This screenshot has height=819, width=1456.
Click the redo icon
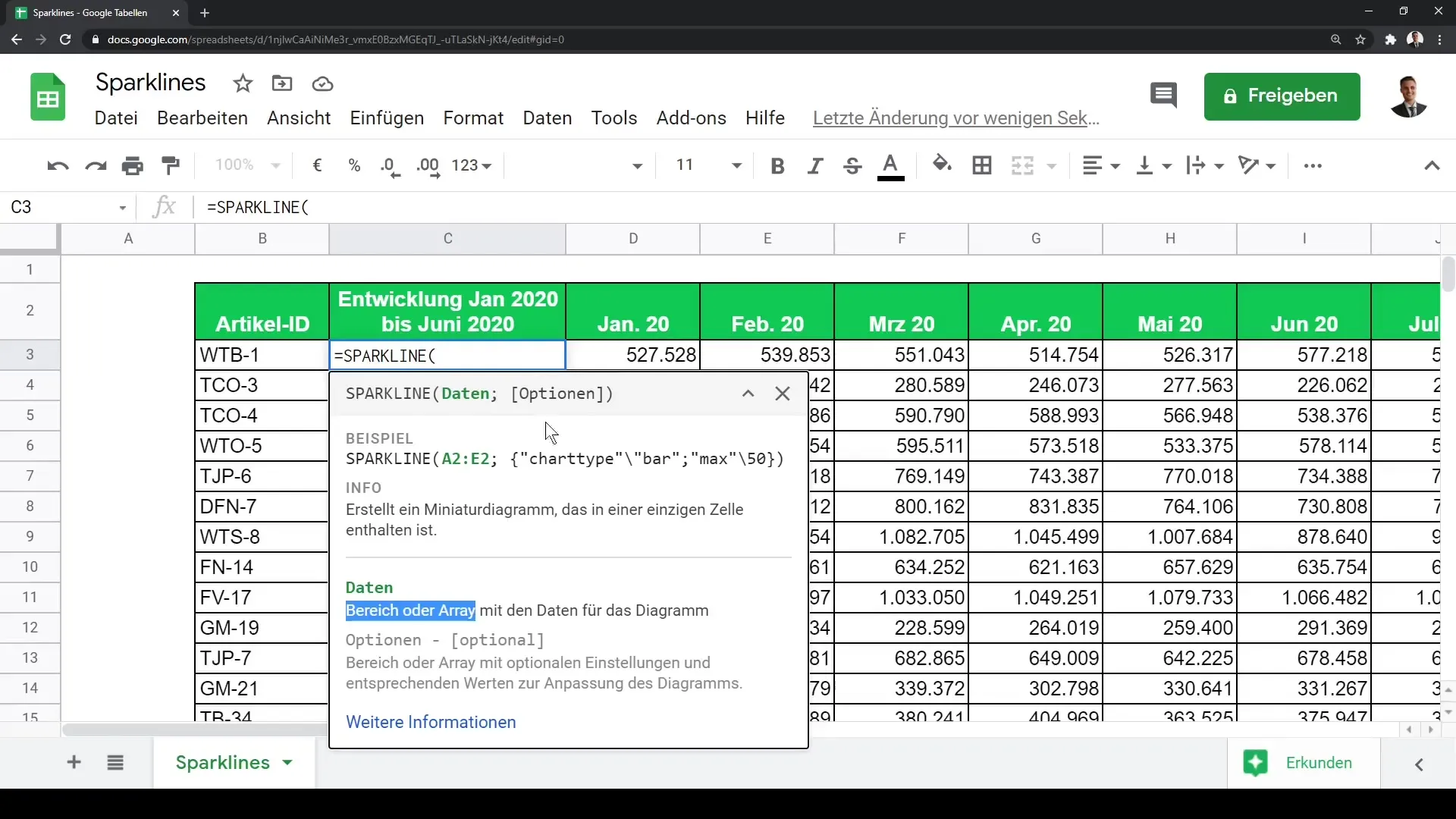(x=96, y=165)
